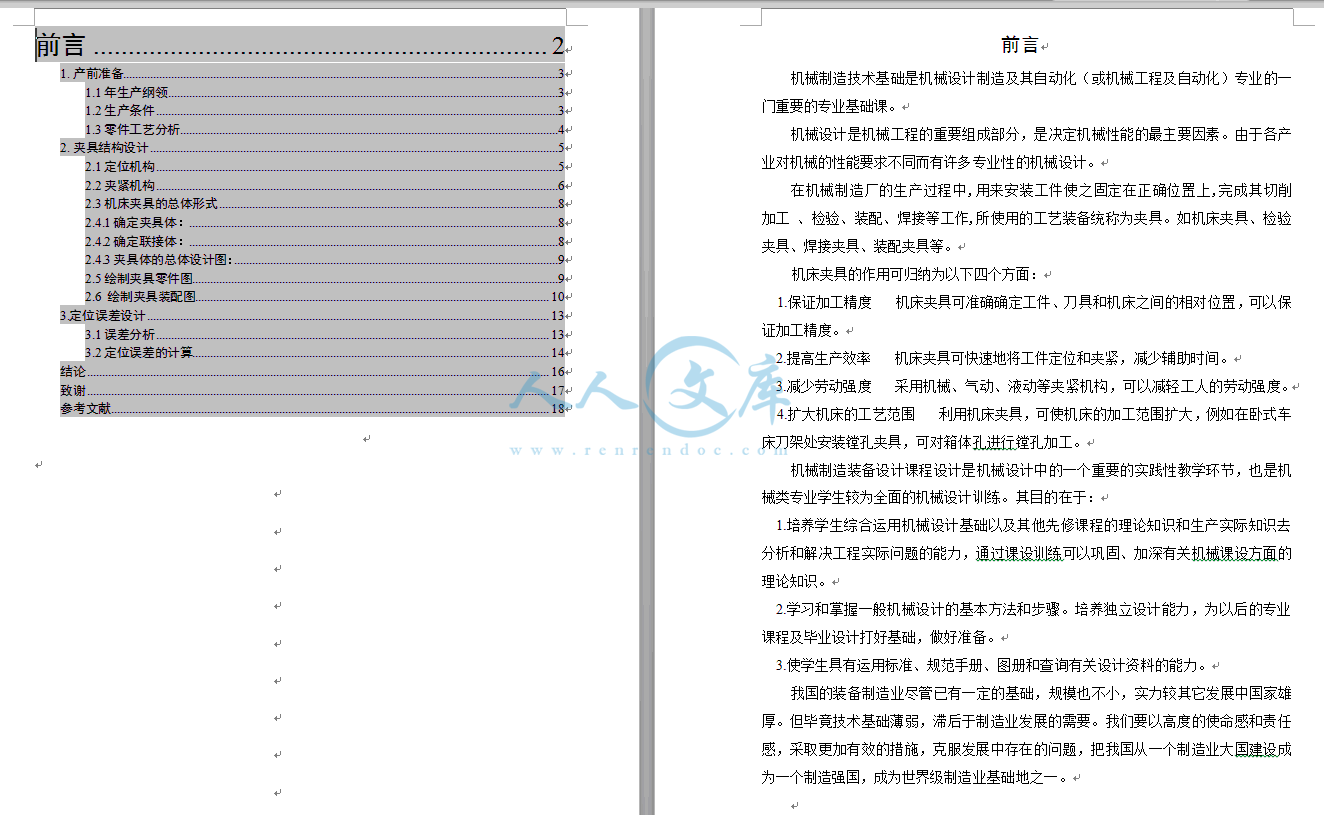Open the 结论 contents entry
Screen dimensions: 1324x815
[x=312, y=372]
